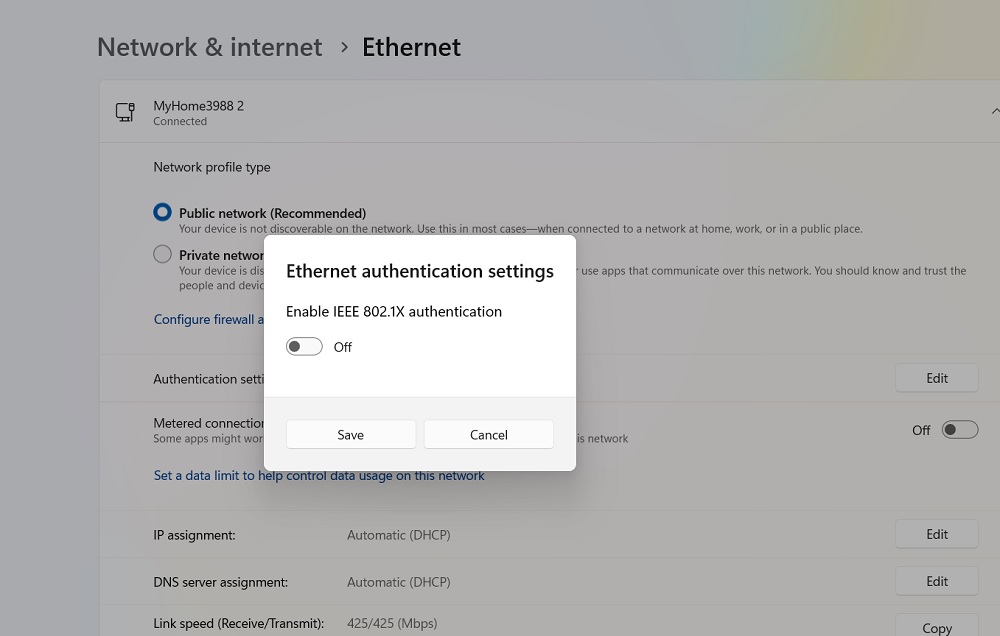
Task: Select the Public network profile
Action: pyautogui.click(x=162, y=211)
